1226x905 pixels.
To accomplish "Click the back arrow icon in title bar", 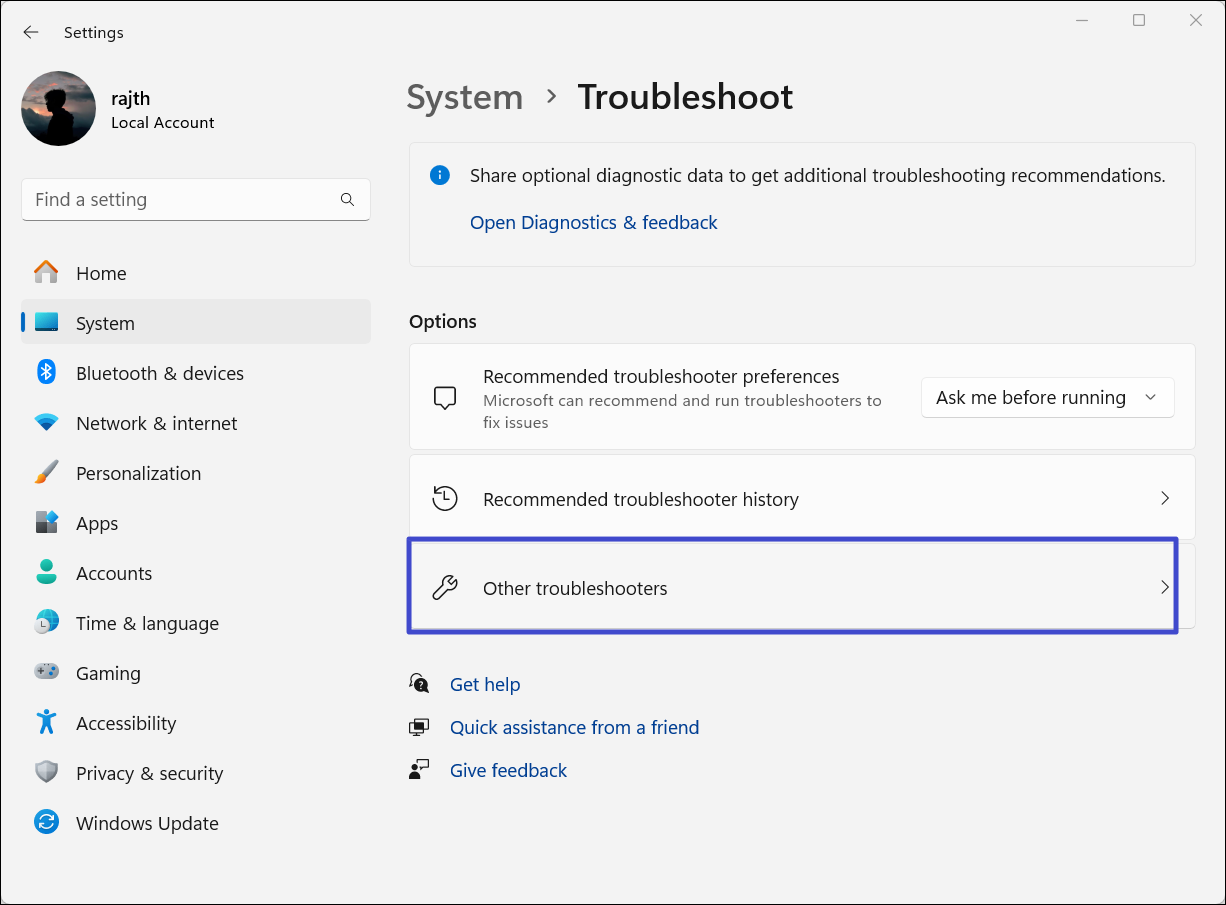I will [x=31, y=32].
